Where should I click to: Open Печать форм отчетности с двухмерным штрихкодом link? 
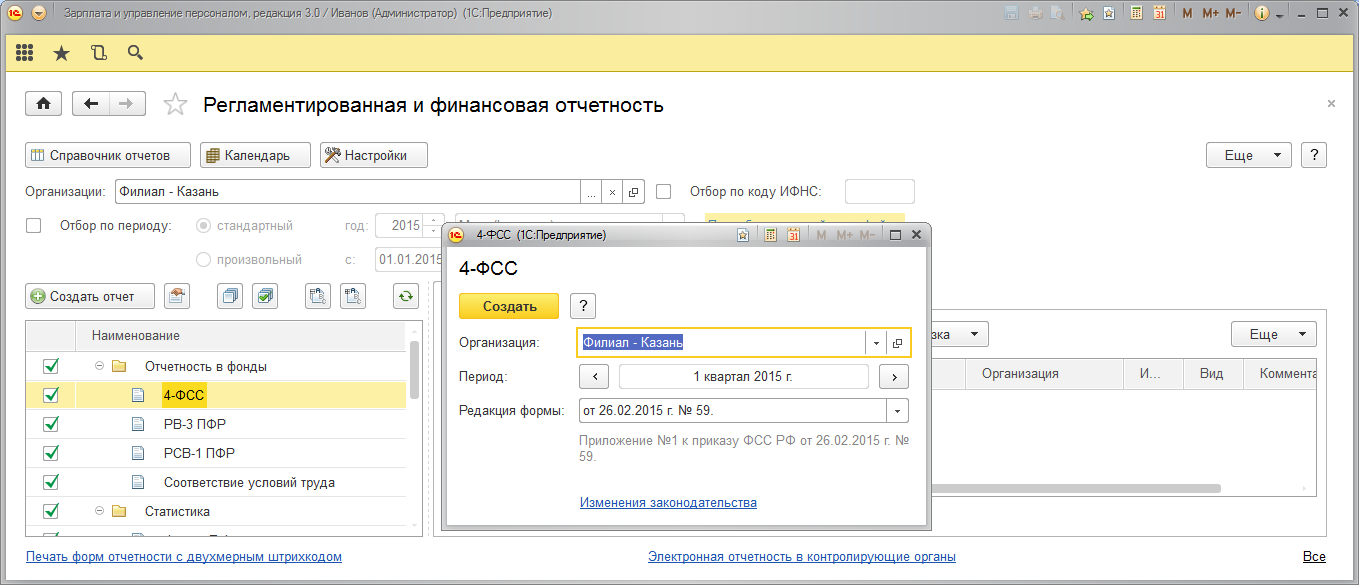[184, 556]
